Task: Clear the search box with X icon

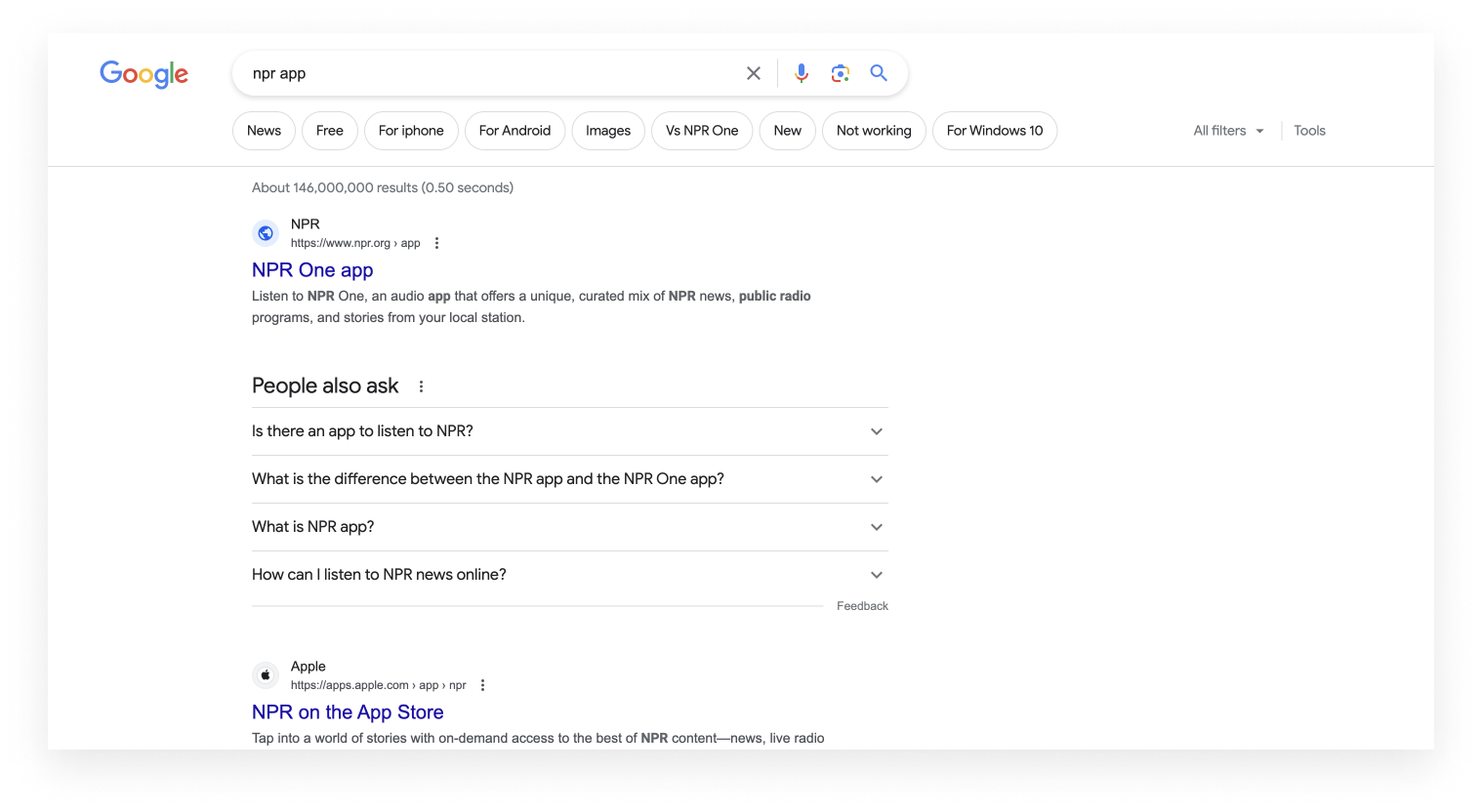Action: [754, 73]
